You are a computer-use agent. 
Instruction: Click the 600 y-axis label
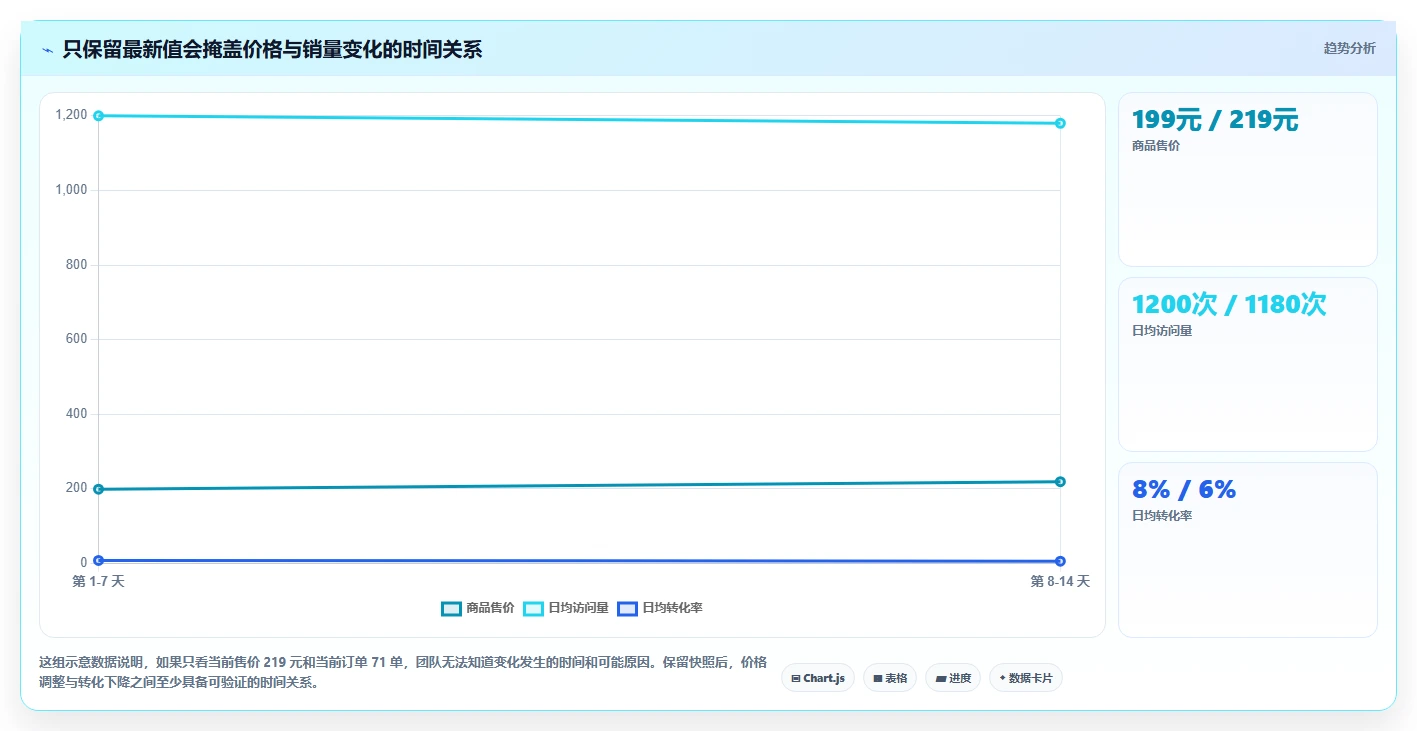click(77, 339)
